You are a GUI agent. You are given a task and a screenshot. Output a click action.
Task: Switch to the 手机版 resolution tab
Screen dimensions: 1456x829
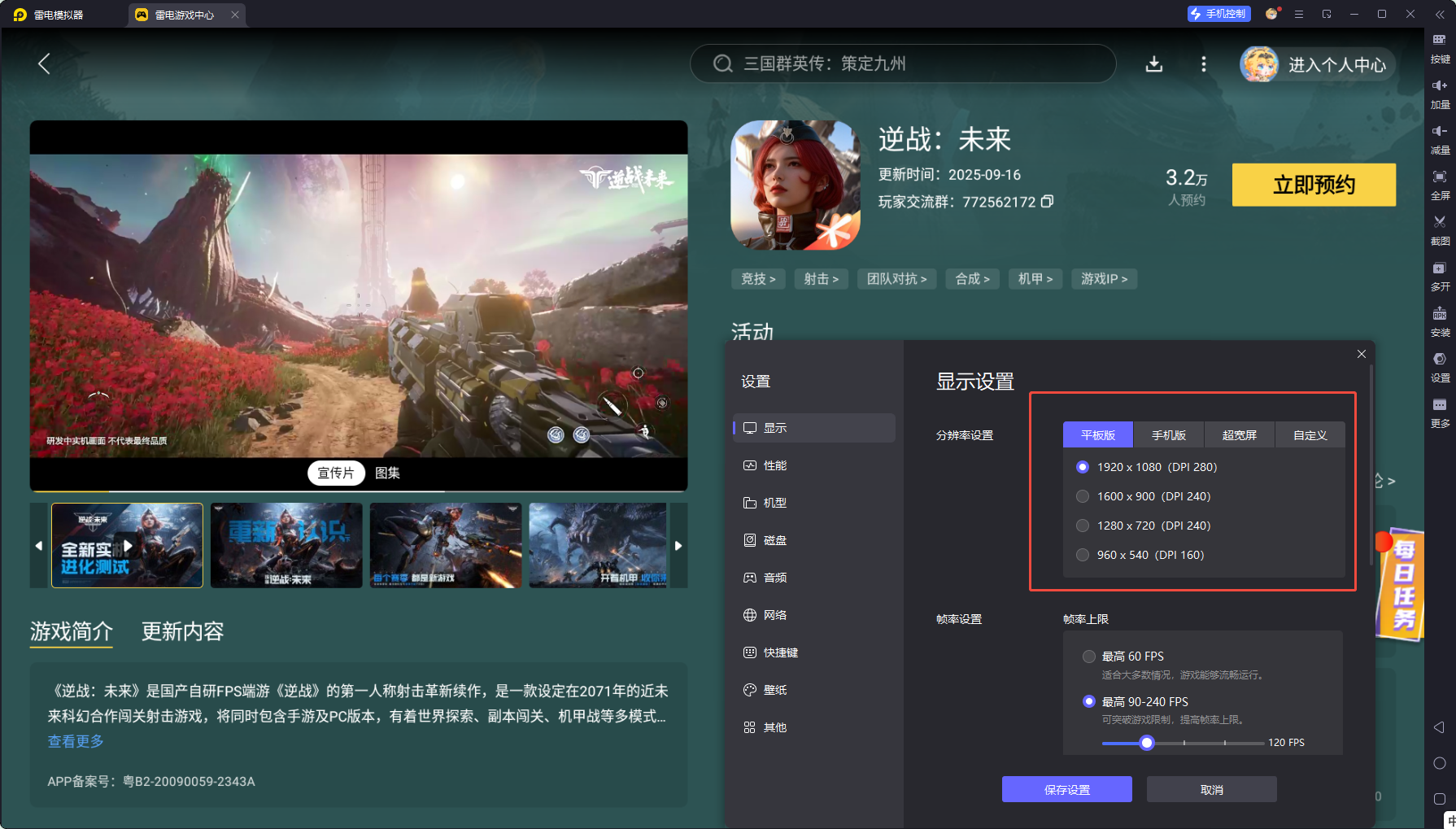point(1169,434)
